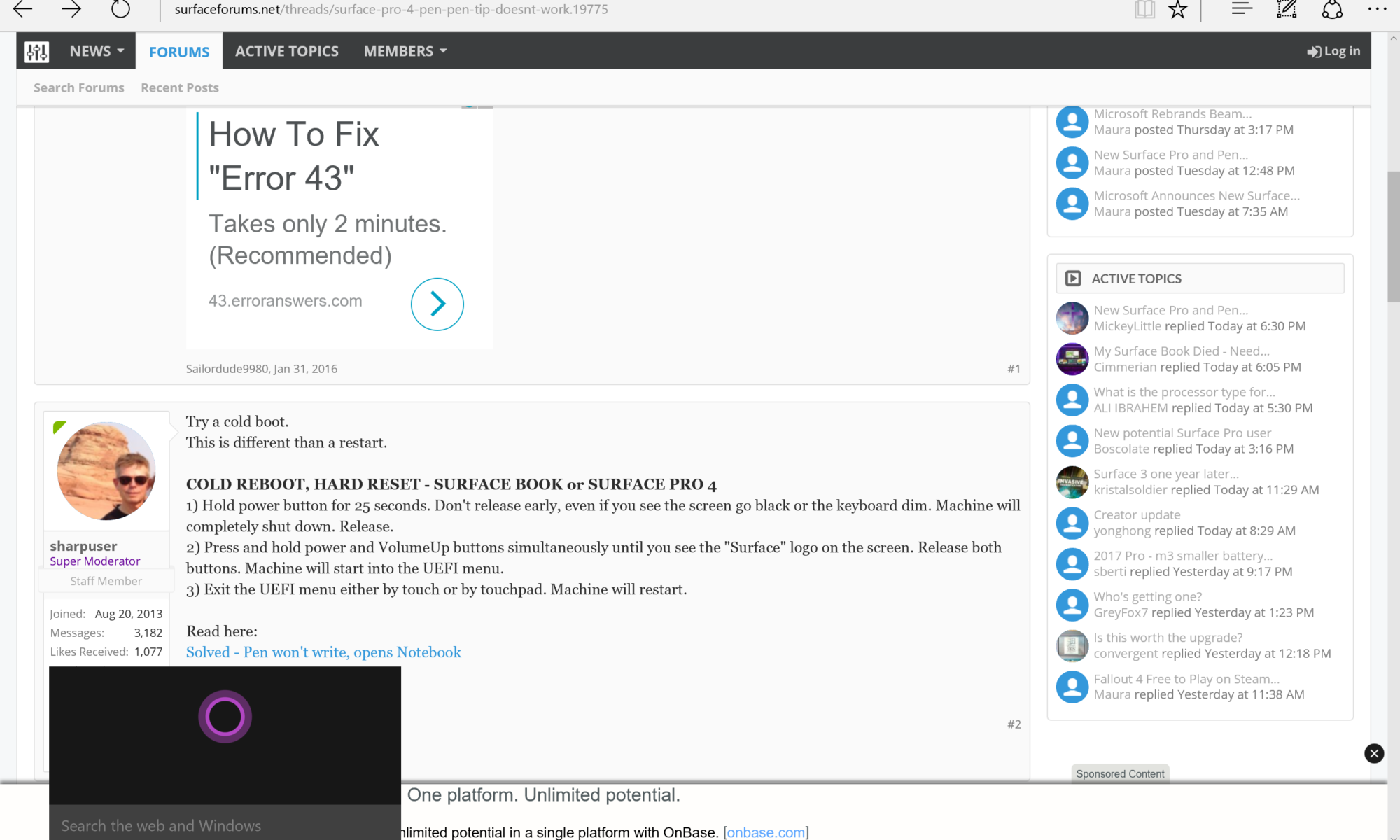Image resolution: width=1400 pixels, height=840 pixels.
Task: Click the page vertical scrollbar thumb
Action: coord(1393,236)
